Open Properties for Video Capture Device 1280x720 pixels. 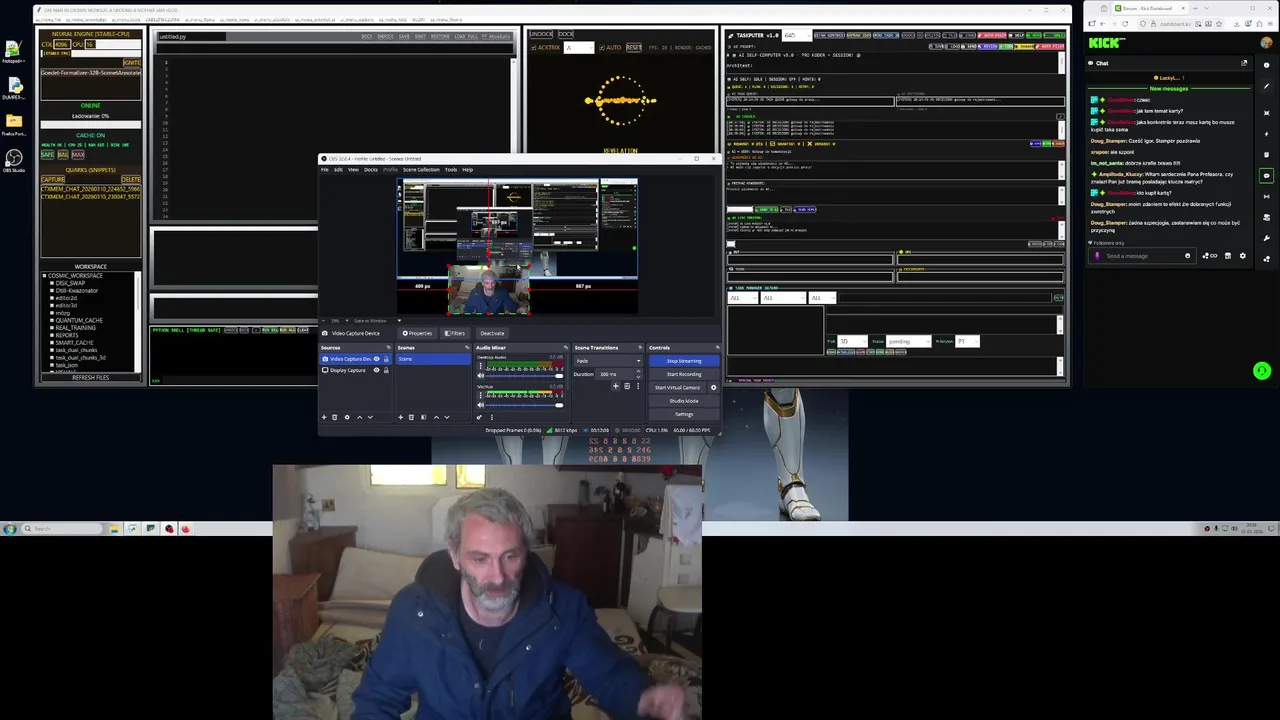pyautogui.click(x=416, y=333)
